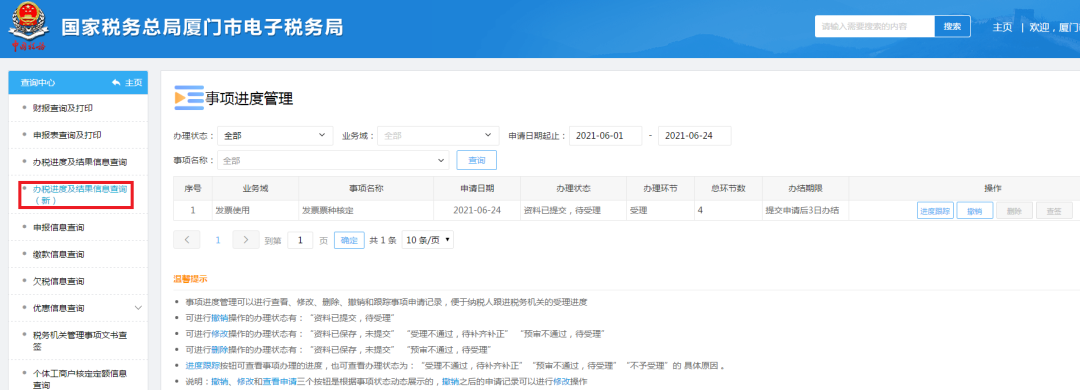The height and width of the screenshot is (390, 1080).
Task: Click the 事项进度管理 heading icon
Action: point(189,98)
